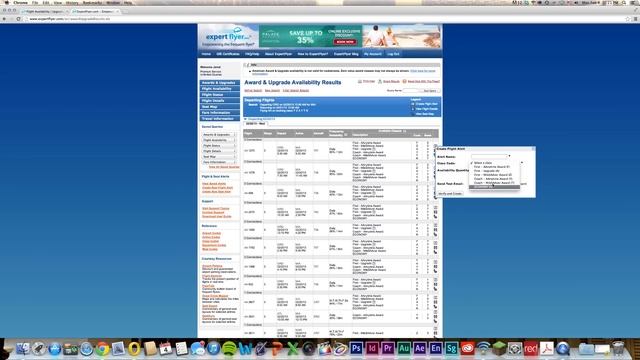Open Saved Queries Fare Information dropdown
The height and width of the screenshot is (360, 640).
coord(219,162)
